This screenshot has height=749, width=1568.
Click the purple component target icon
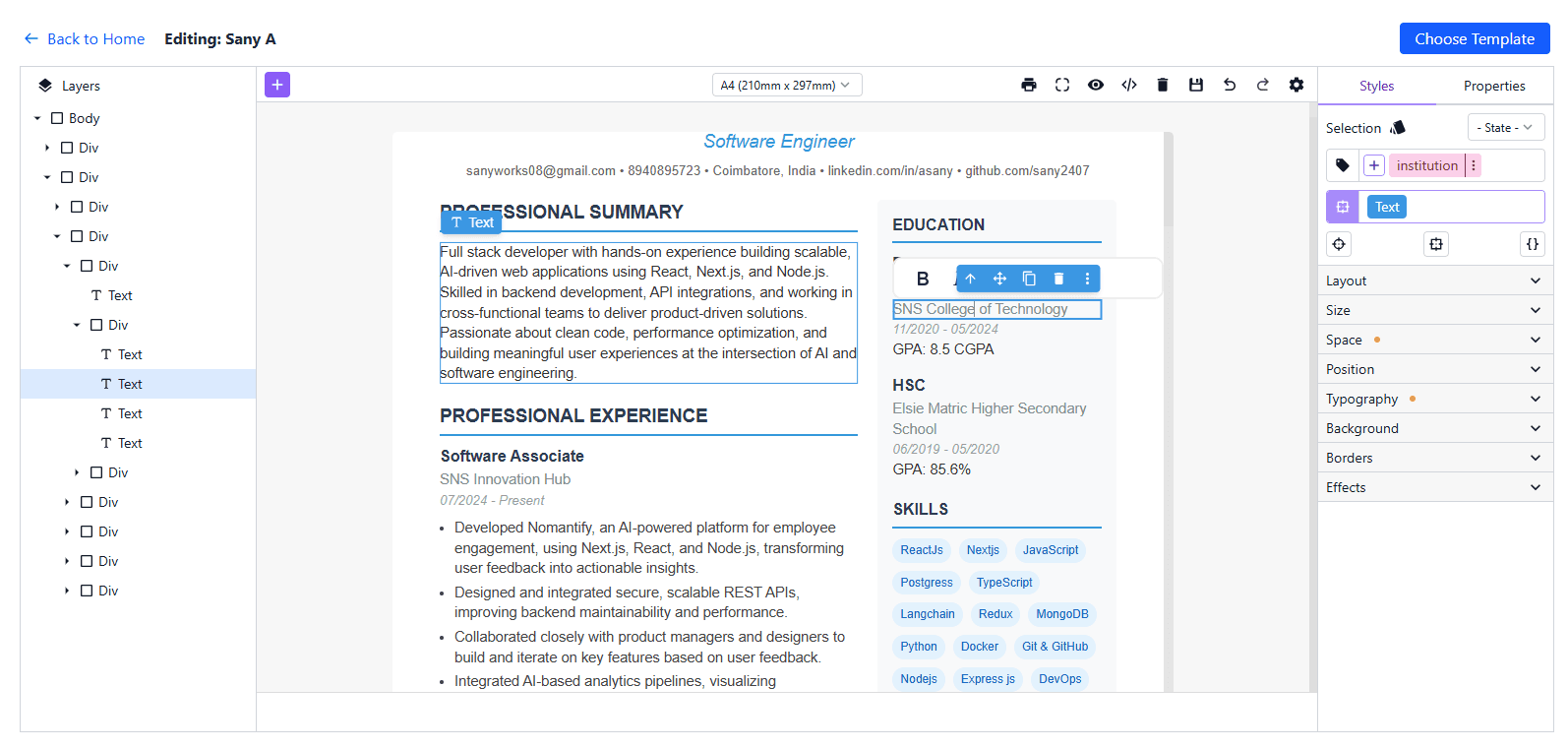(x=1343, y=207)
